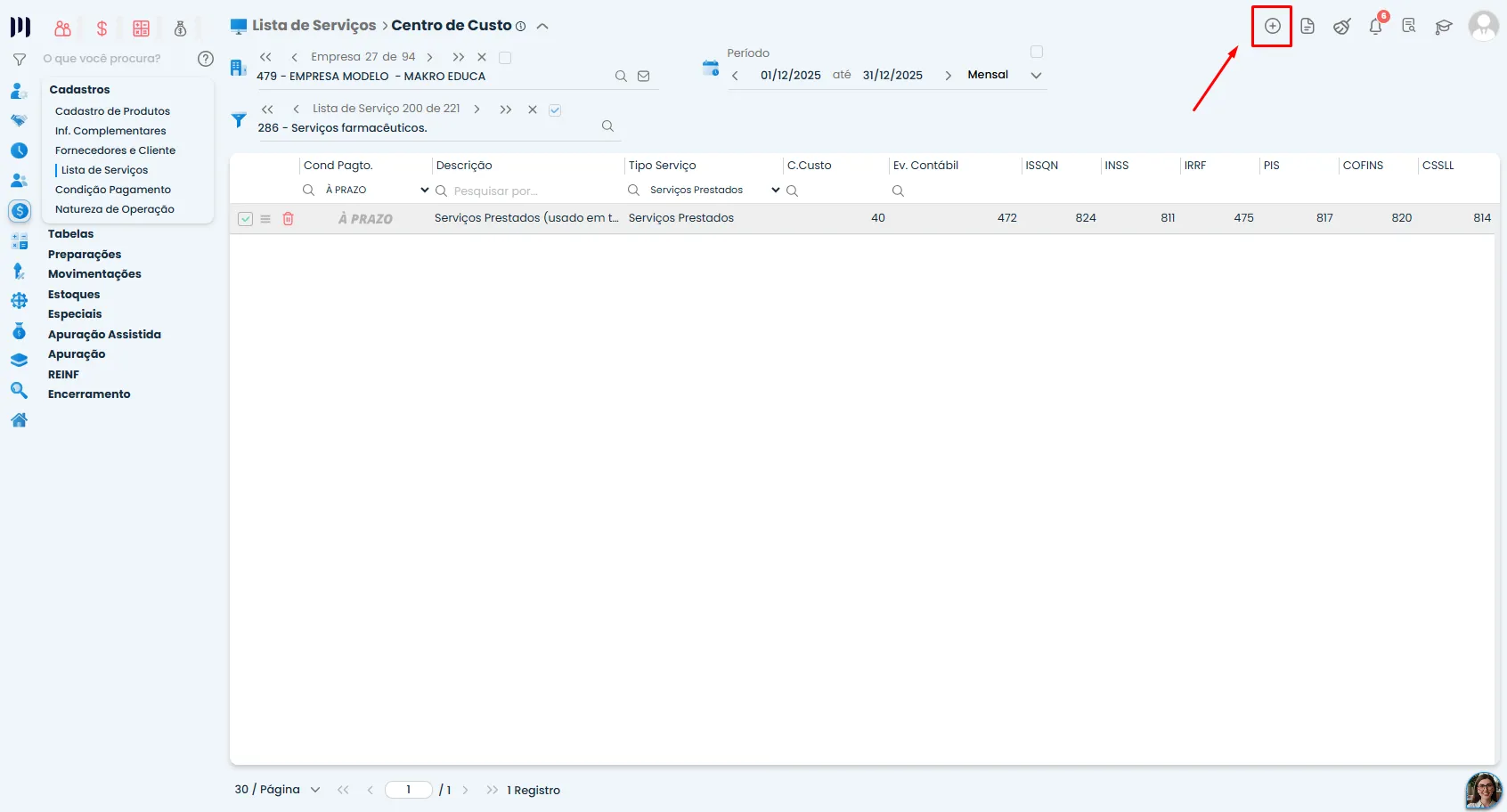The image size is (1507, 812).
Task: Open row menu icon of À PRAZO row
Action: (x=265, y=218)
